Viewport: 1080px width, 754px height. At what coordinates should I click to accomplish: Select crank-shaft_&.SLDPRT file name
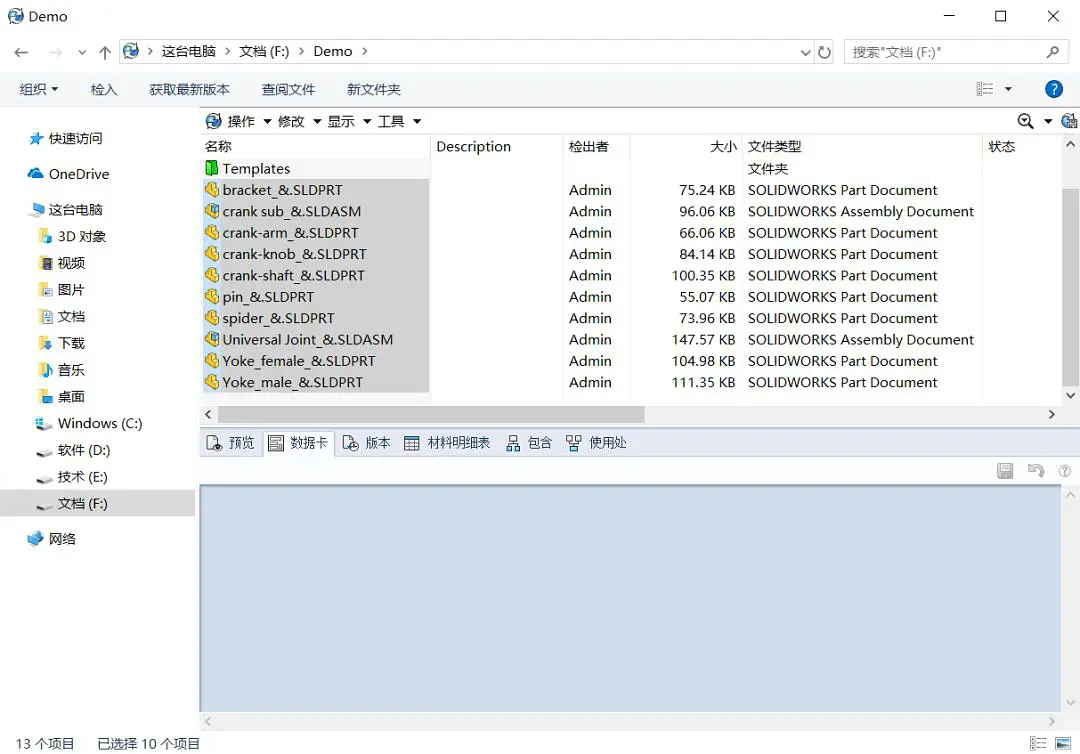[293, 275]
